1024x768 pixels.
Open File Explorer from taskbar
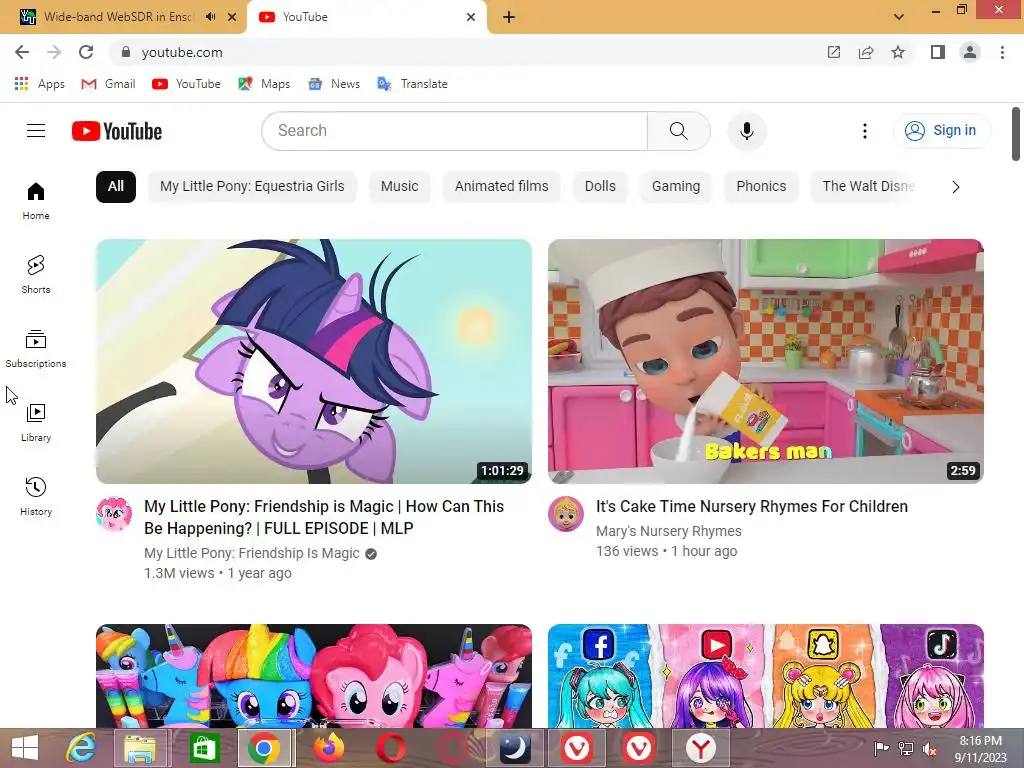tap(140, 748)
